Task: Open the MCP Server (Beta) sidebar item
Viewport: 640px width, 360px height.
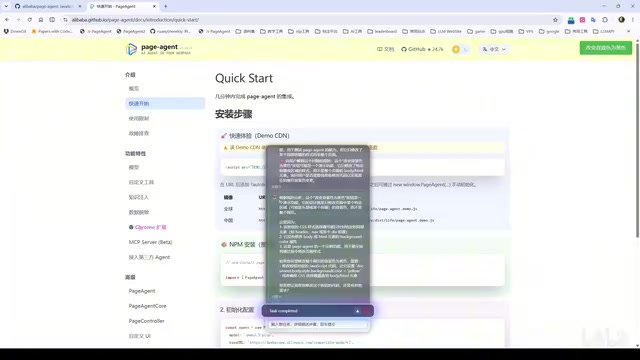Action: point(150,242)
